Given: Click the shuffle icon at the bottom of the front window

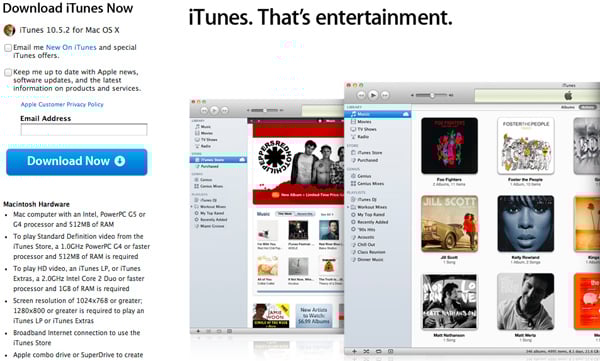Looking at the screenshot, I should 366,351.
